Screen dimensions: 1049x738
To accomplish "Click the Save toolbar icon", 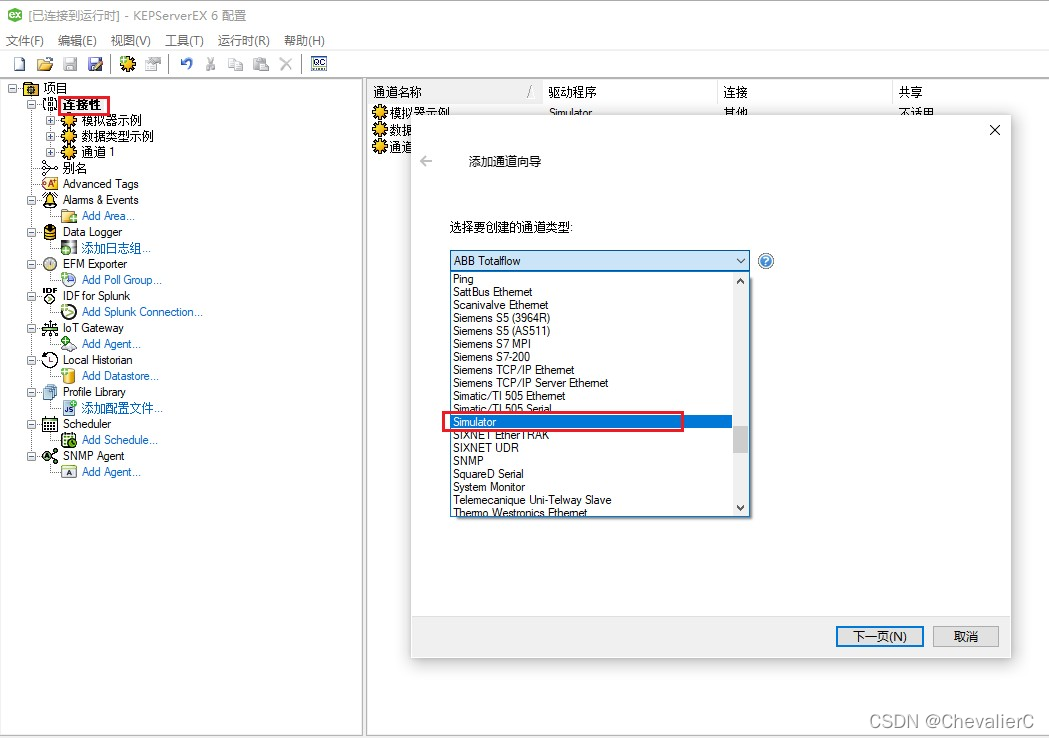I will click(70, 64).
